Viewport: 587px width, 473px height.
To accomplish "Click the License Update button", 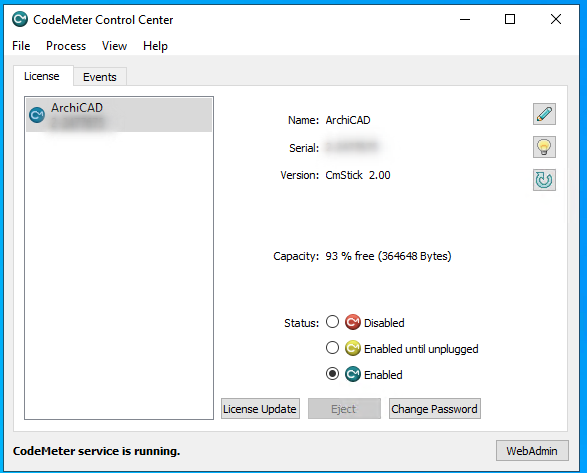I will click(260, 409).
